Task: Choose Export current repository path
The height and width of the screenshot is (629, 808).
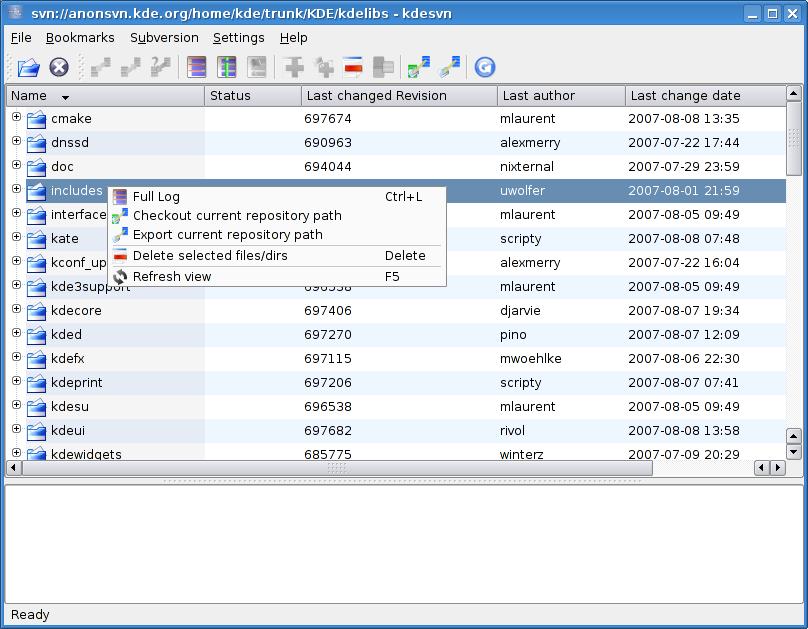Action: point(277,235)
